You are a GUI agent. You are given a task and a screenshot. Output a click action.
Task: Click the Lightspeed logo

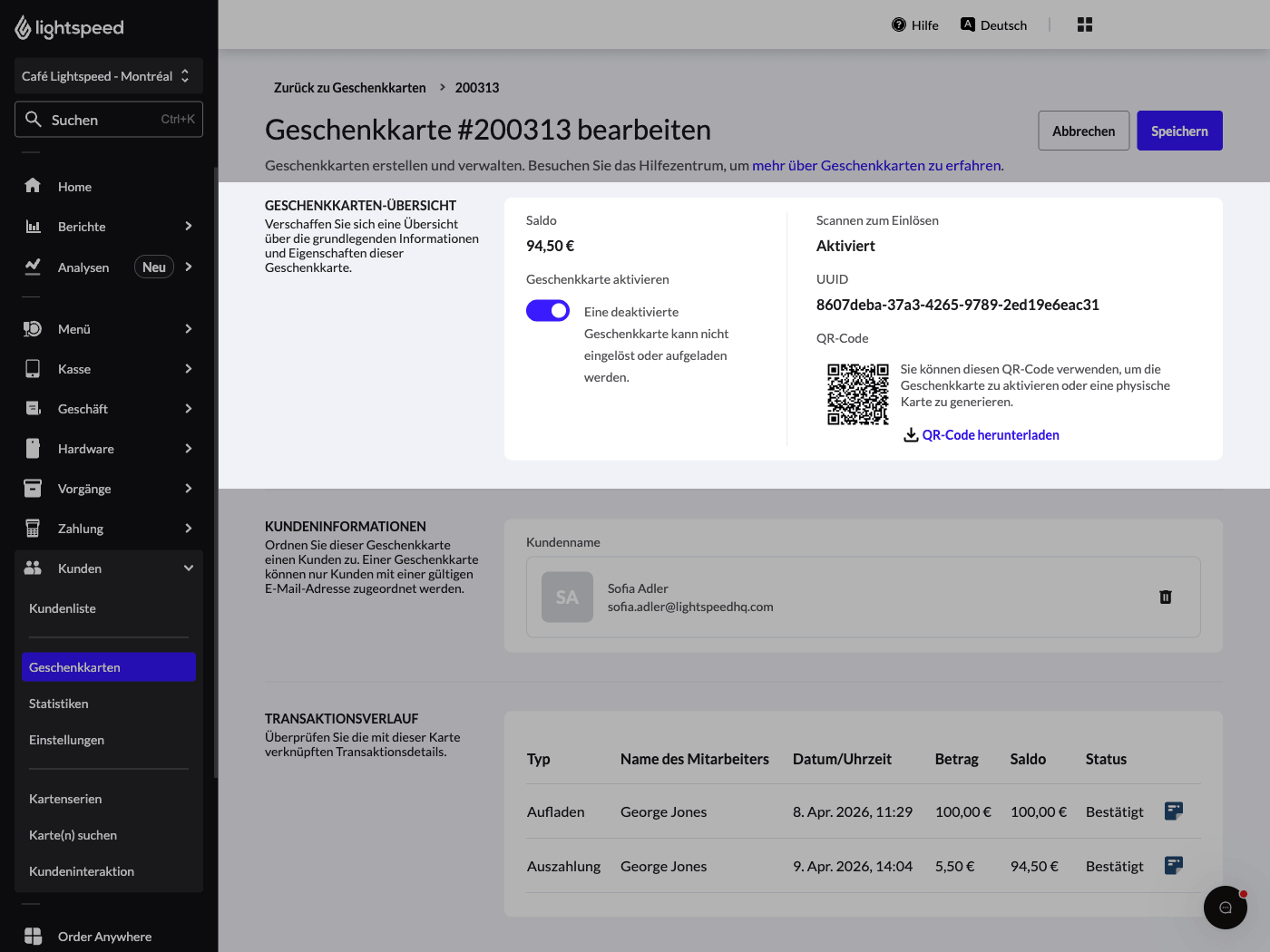(69, 28)
